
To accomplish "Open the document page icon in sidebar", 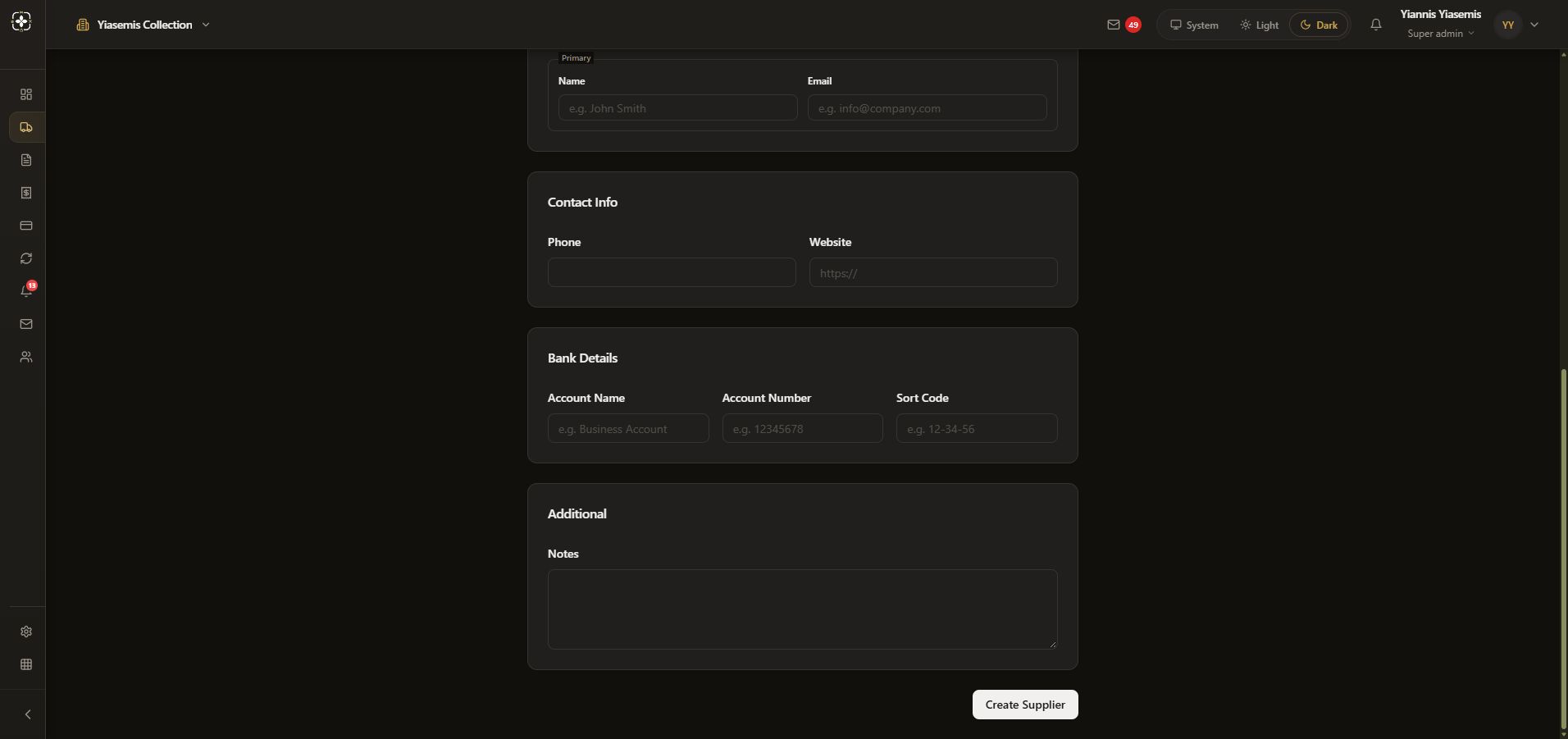I will pyautogui.click(x=26, y=160).
